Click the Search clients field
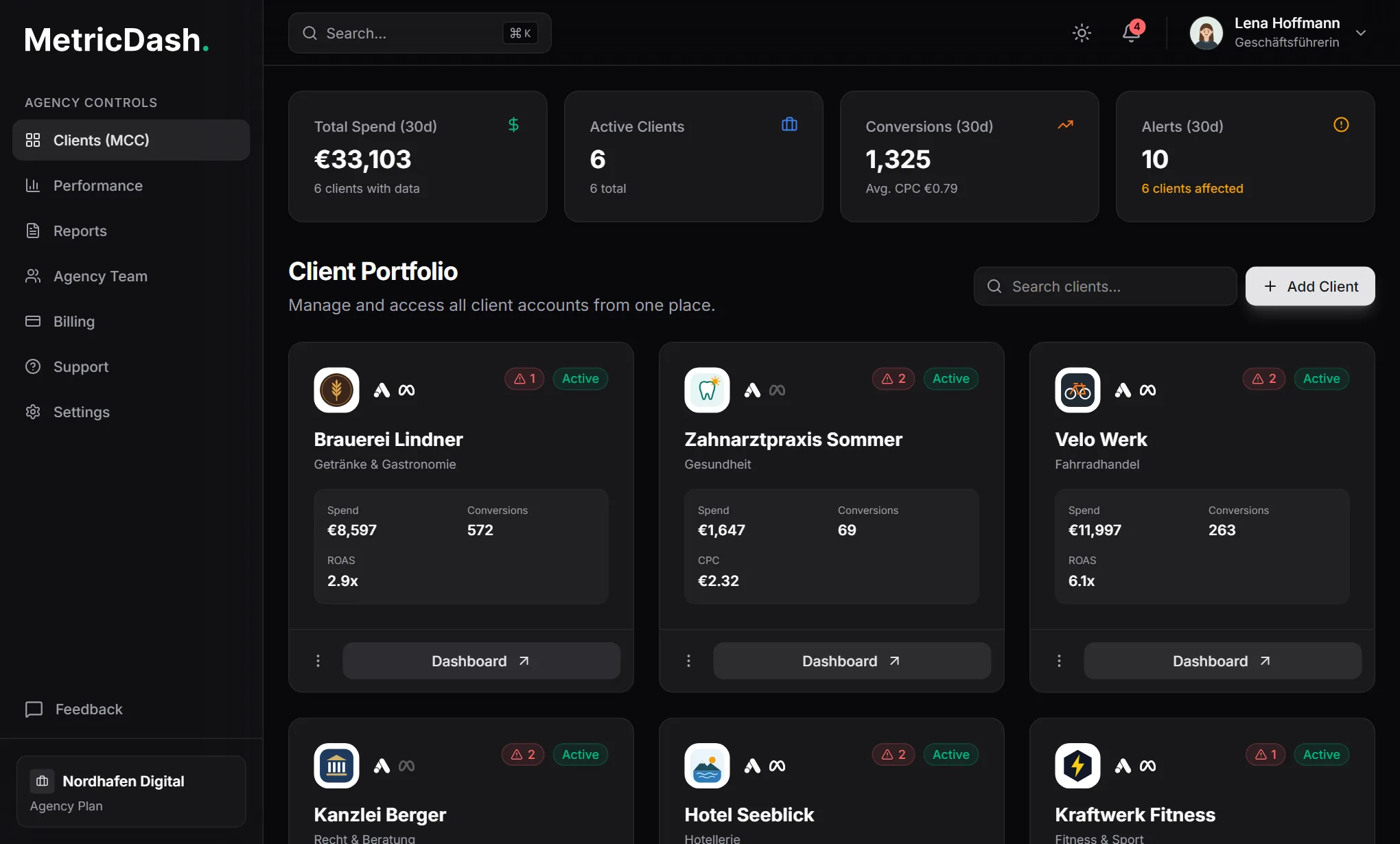The width and height of the screenshot is (1400, 844). click(x=1105, y=286)
